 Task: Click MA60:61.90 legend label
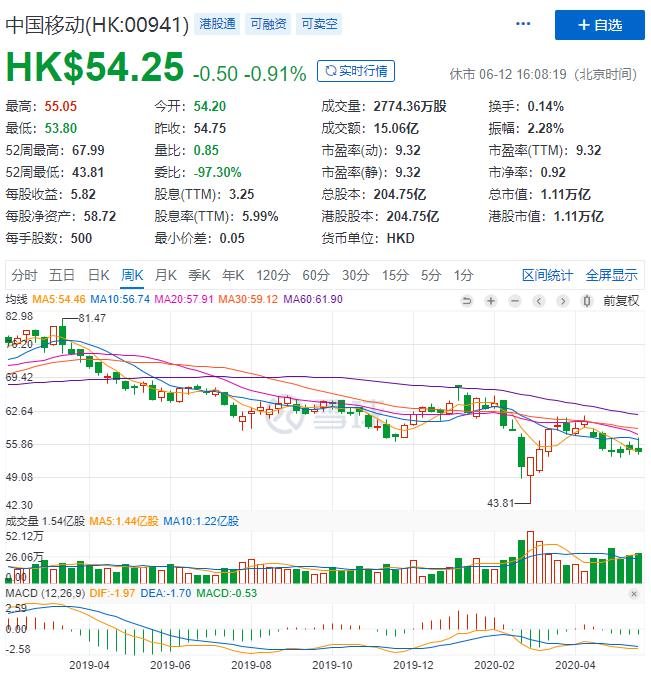[313, 299]
